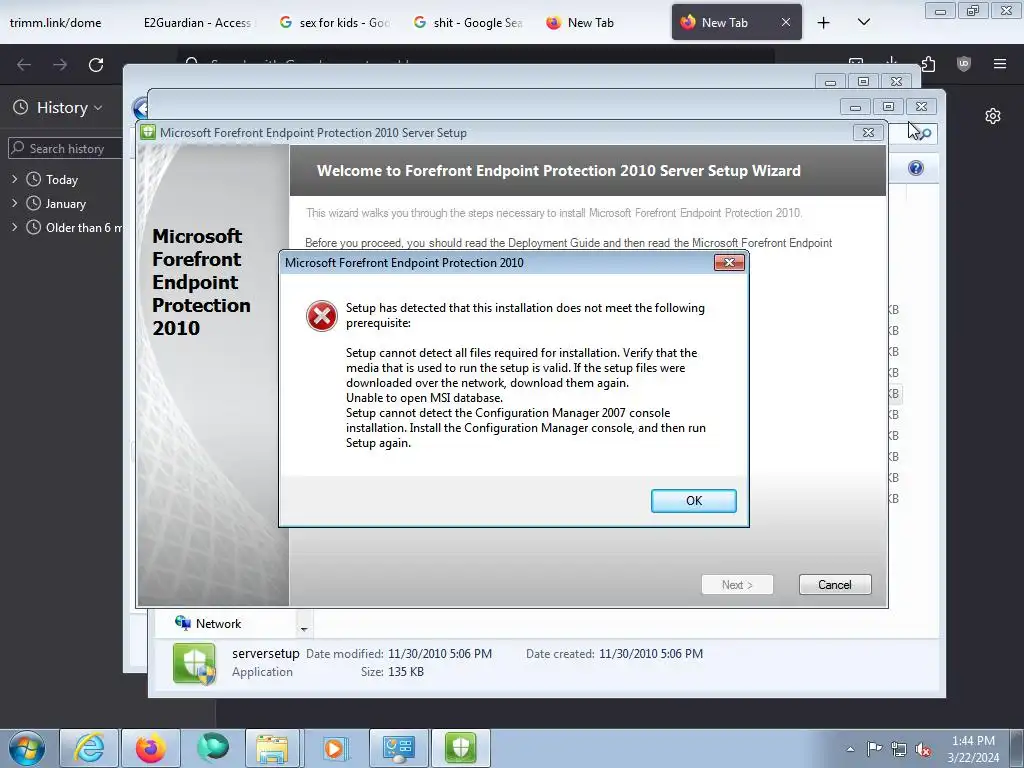Click the uBlock Origin shield icon
1024x768 pixels.
click(x=963, y=64)
